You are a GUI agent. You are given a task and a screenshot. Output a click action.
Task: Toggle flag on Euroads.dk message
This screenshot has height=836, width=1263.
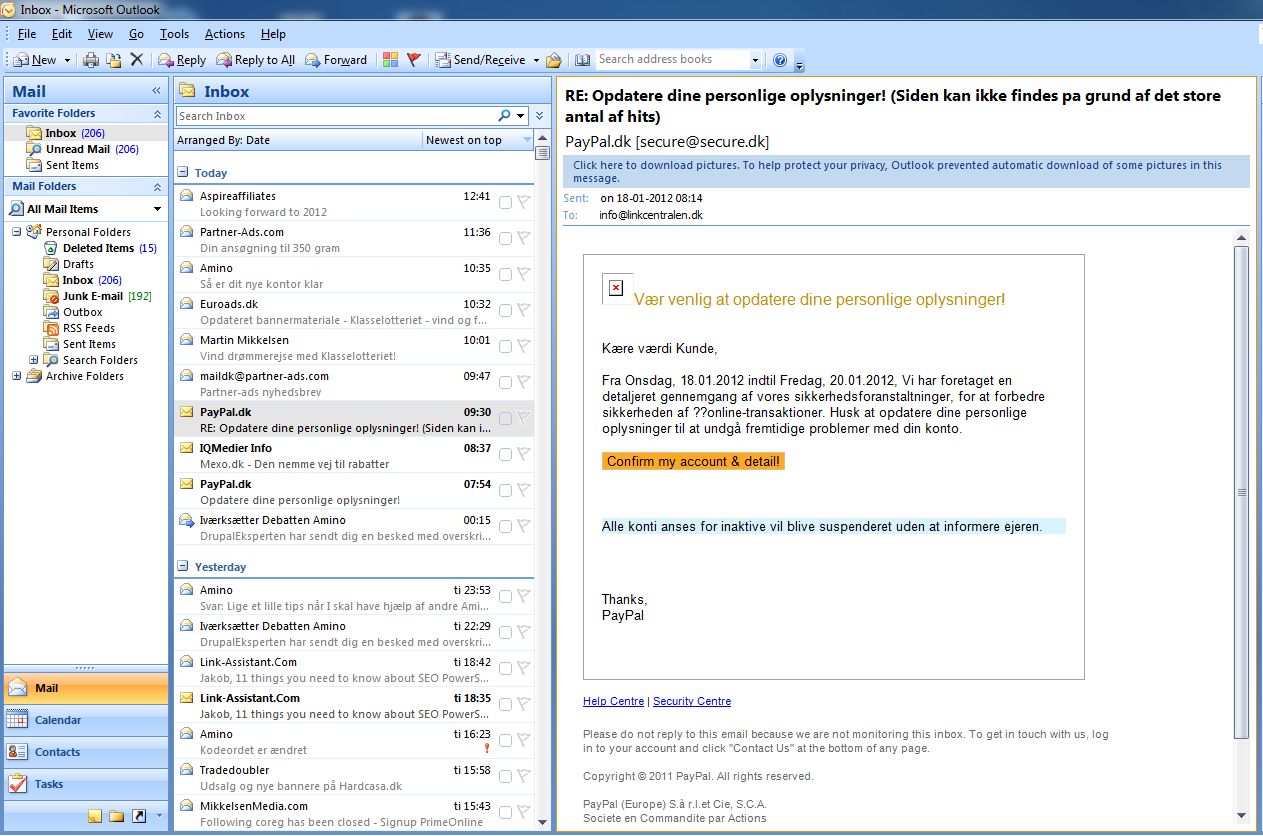524,311
